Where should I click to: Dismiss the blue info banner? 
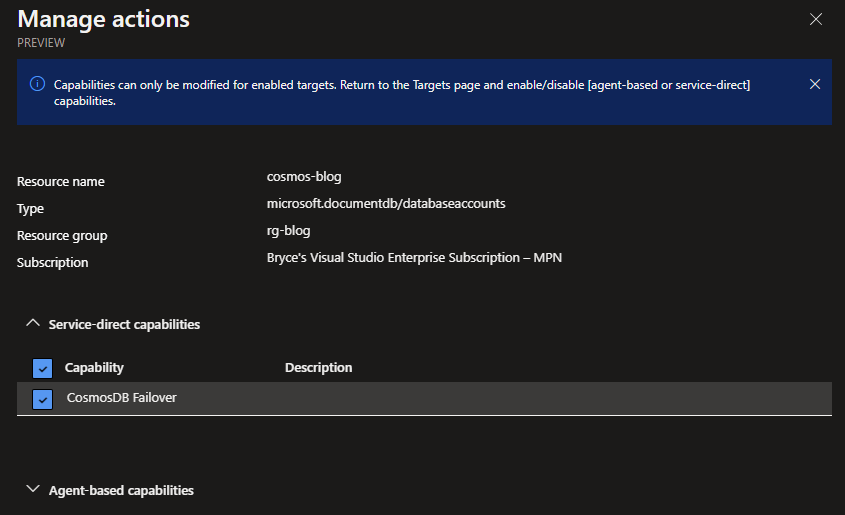click(815, 84)
